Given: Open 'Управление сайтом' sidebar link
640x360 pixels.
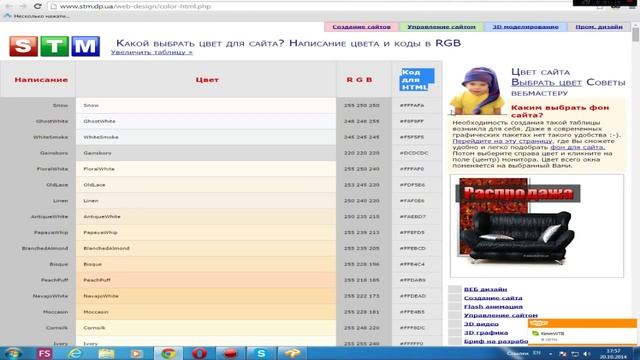Looking at the screenshot, I should 500,315.
